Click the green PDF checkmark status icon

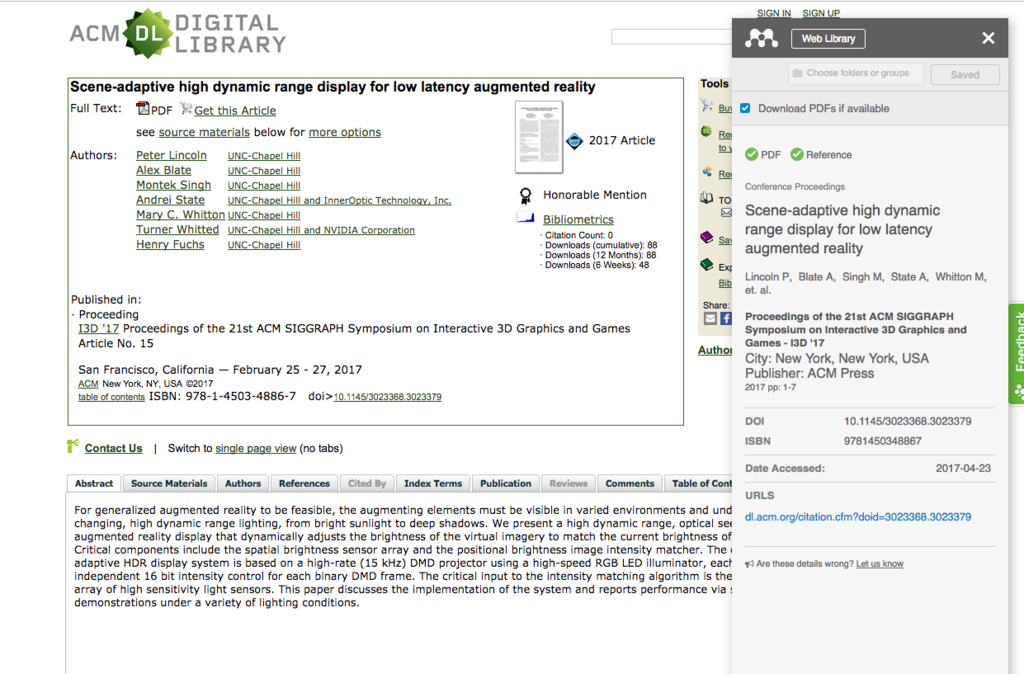pyautogui.click(x=752, y=155)
